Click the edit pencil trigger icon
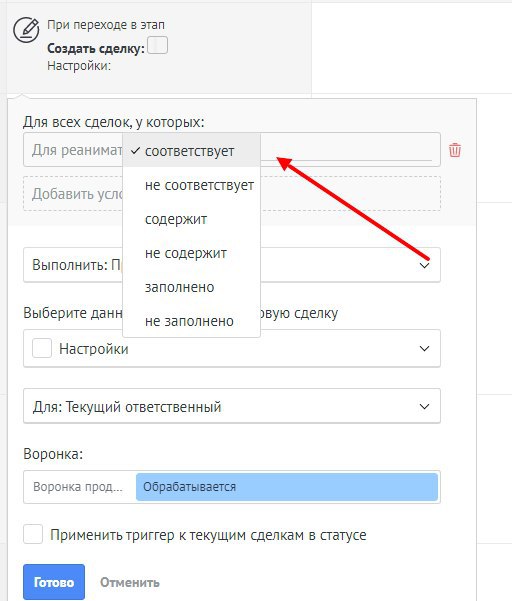Image resolution: width=512 pixels, height=601 pixels. 26,30
